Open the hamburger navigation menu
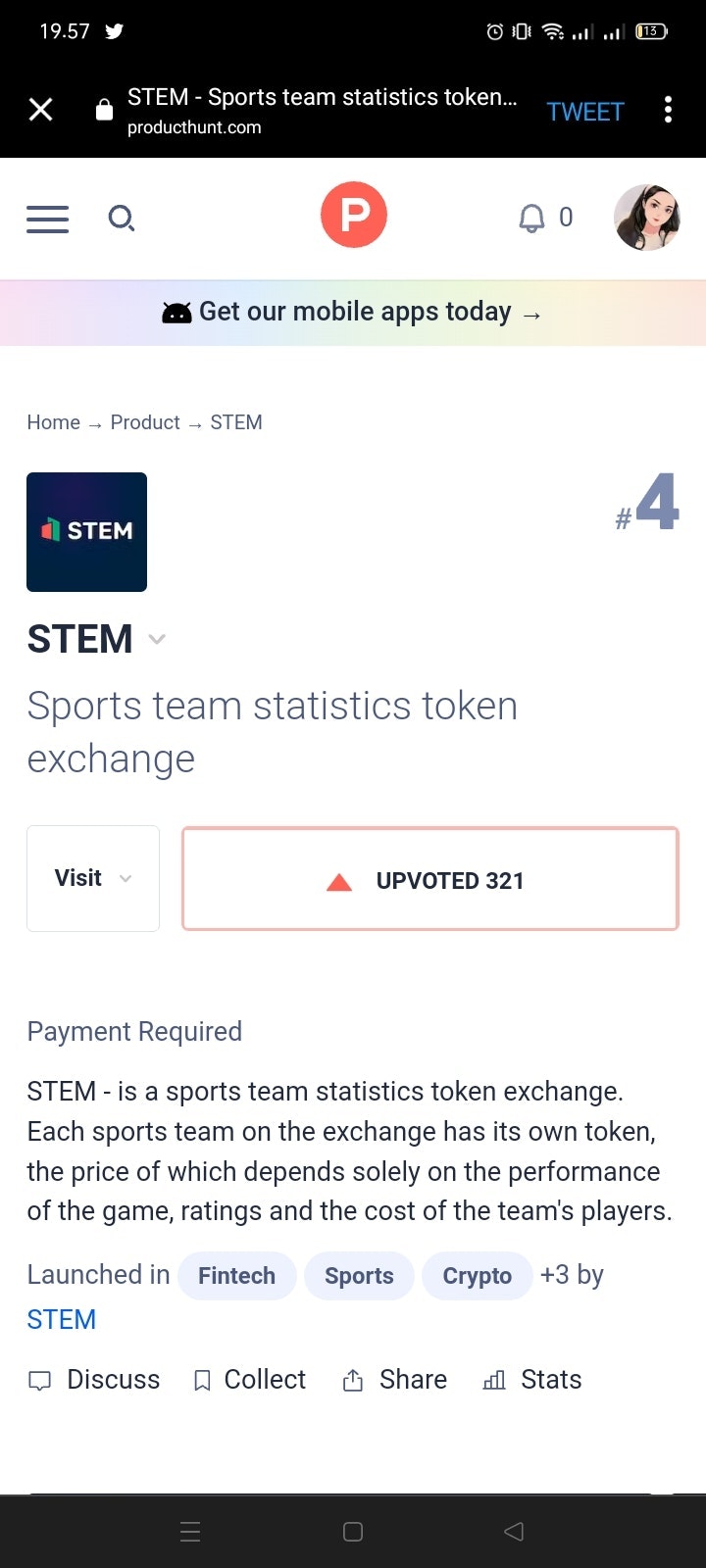This screenshot has height=1568, width=706. click(x=47, y=219)
